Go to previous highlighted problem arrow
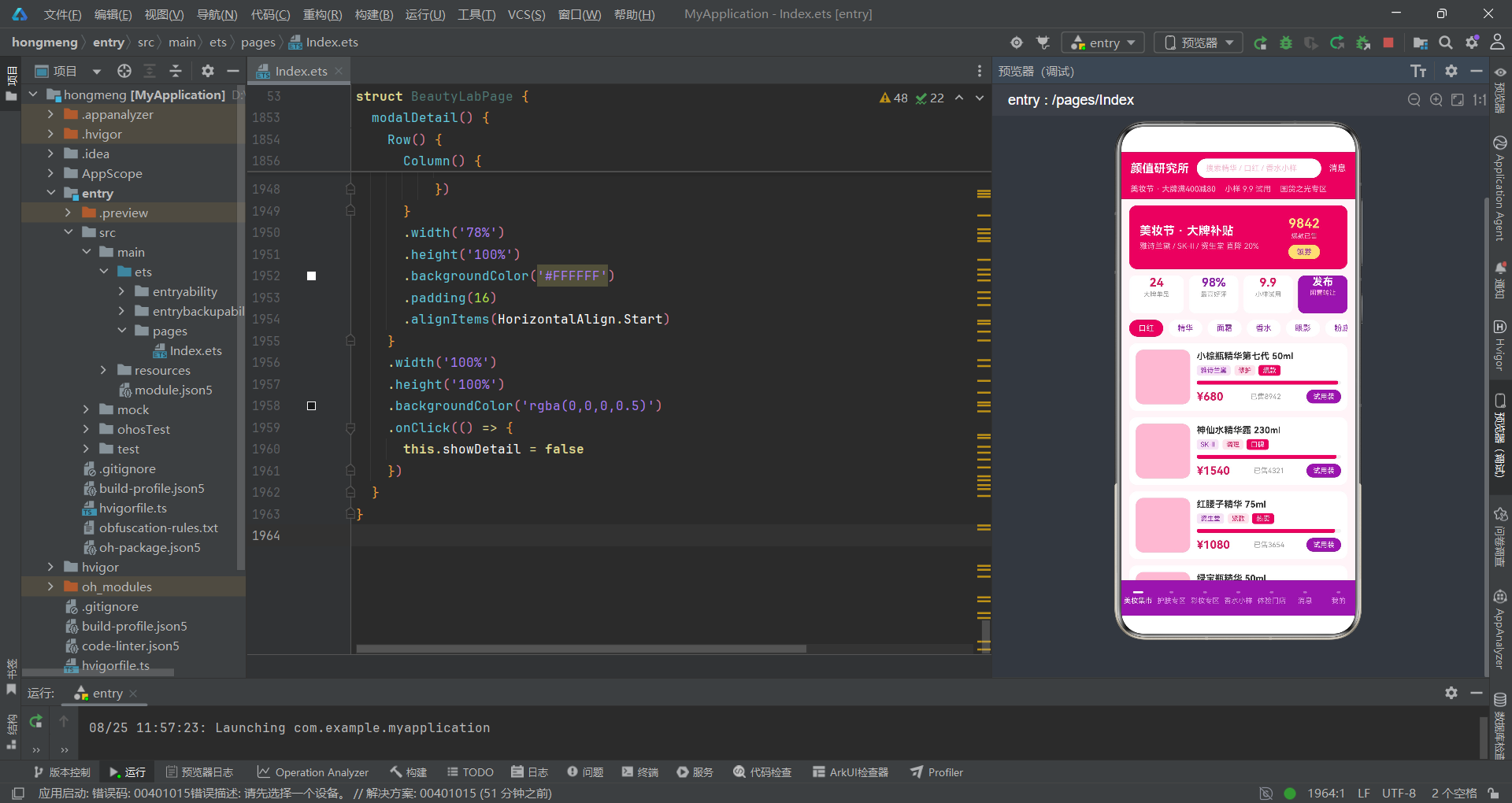 959,98
